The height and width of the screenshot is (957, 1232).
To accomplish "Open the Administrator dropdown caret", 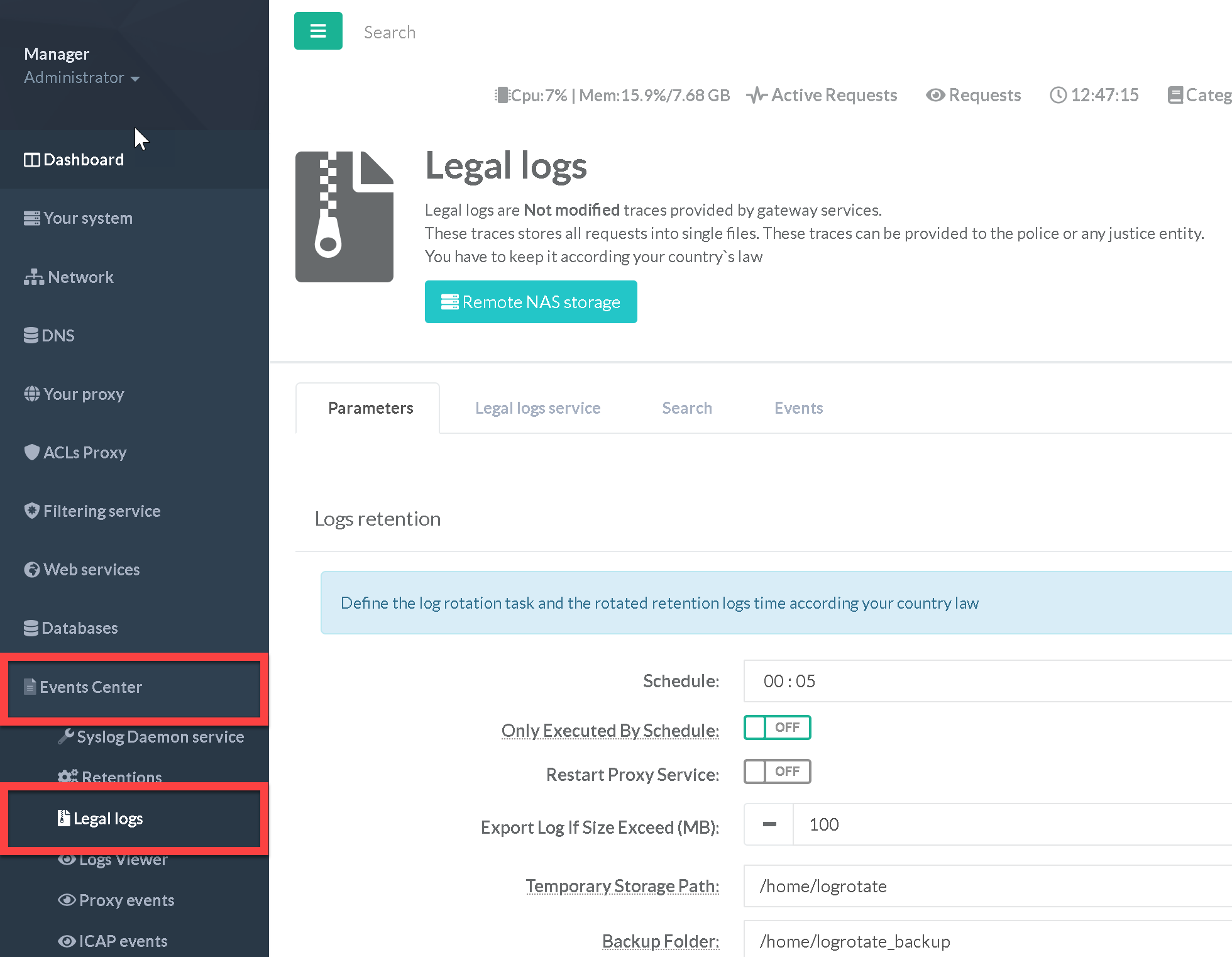I will 135,79.
